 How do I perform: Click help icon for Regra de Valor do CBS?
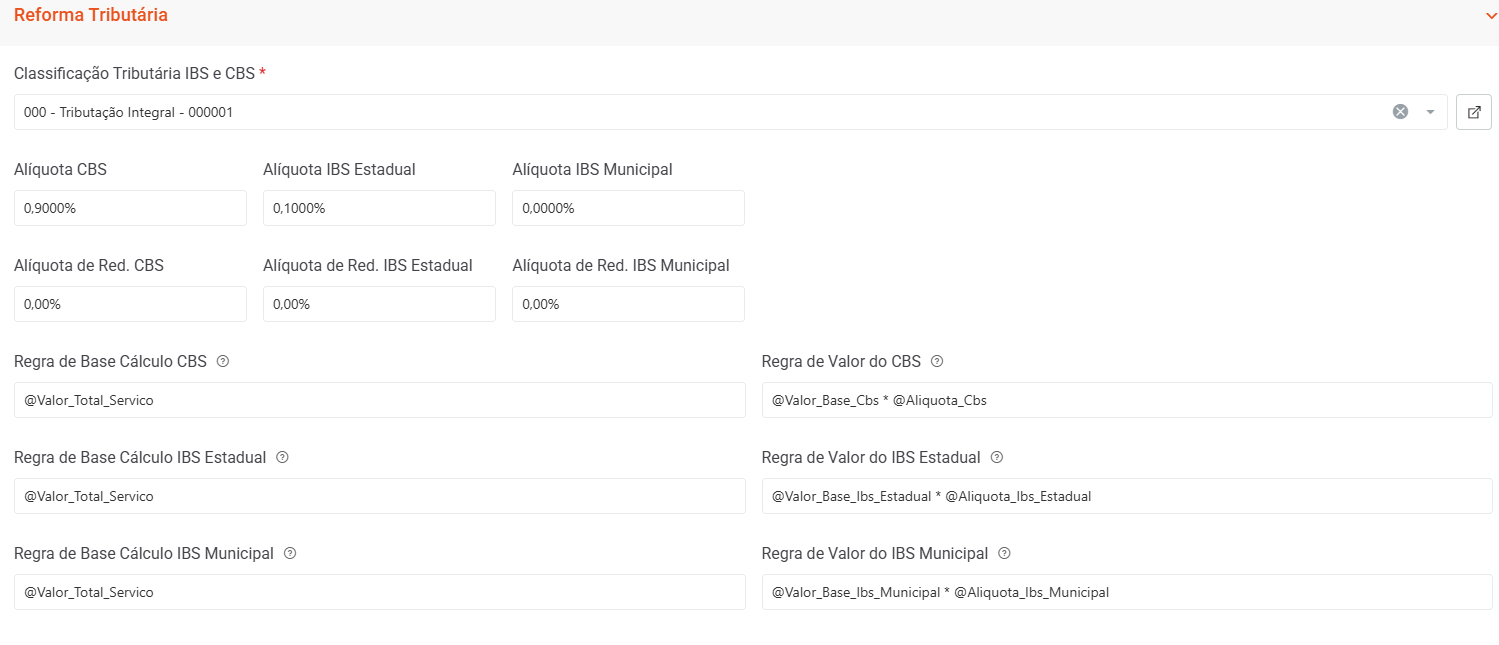(x=937, y=362)
